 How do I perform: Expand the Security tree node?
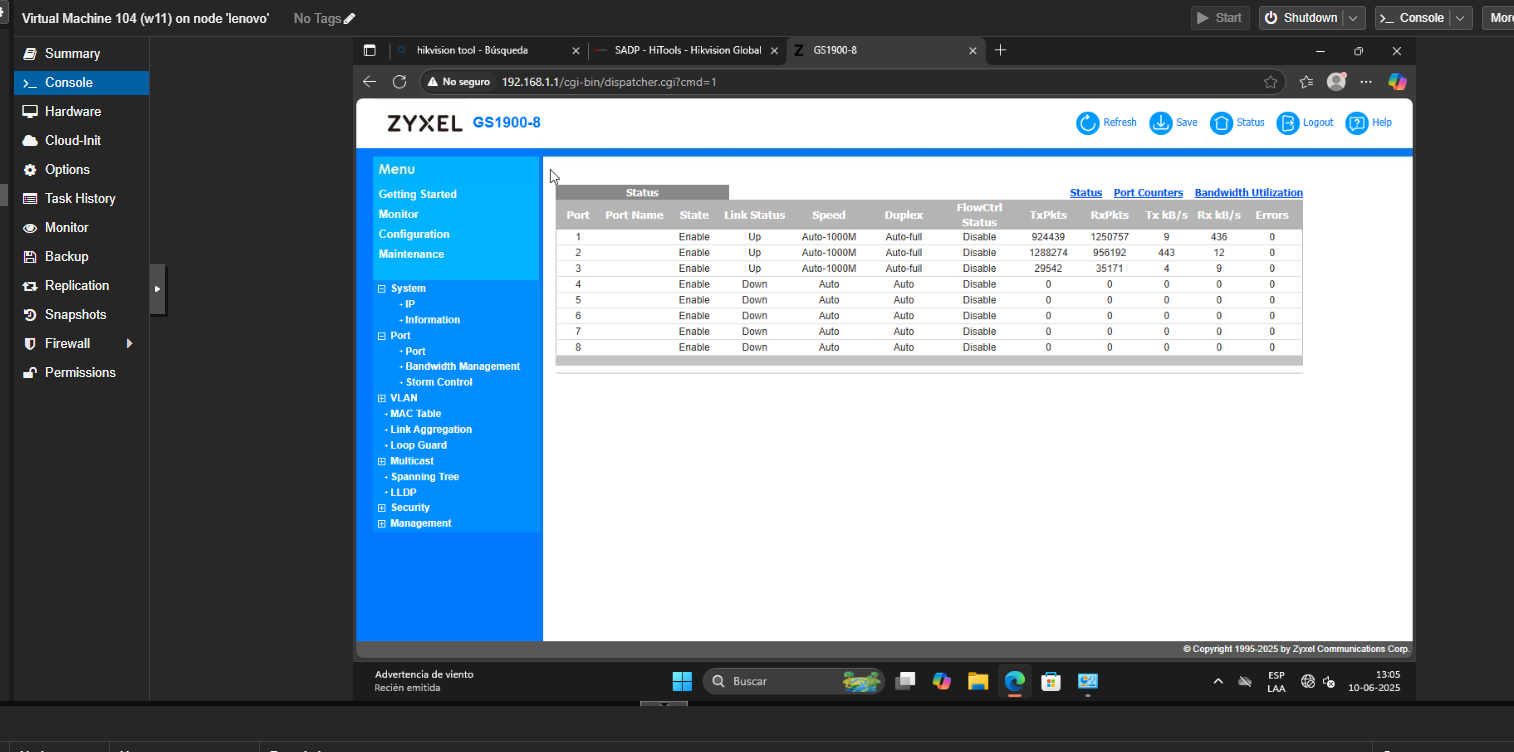click(x=381, y=508)
